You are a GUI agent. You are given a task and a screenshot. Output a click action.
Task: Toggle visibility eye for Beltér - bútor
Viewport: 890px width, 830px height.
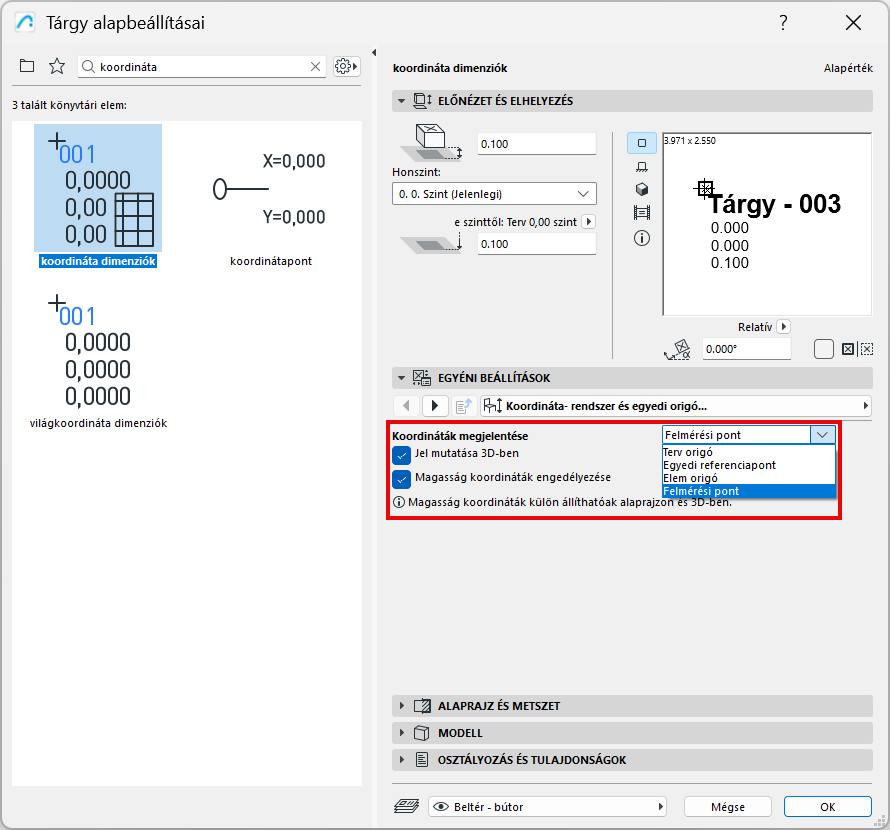coord(439,806)
